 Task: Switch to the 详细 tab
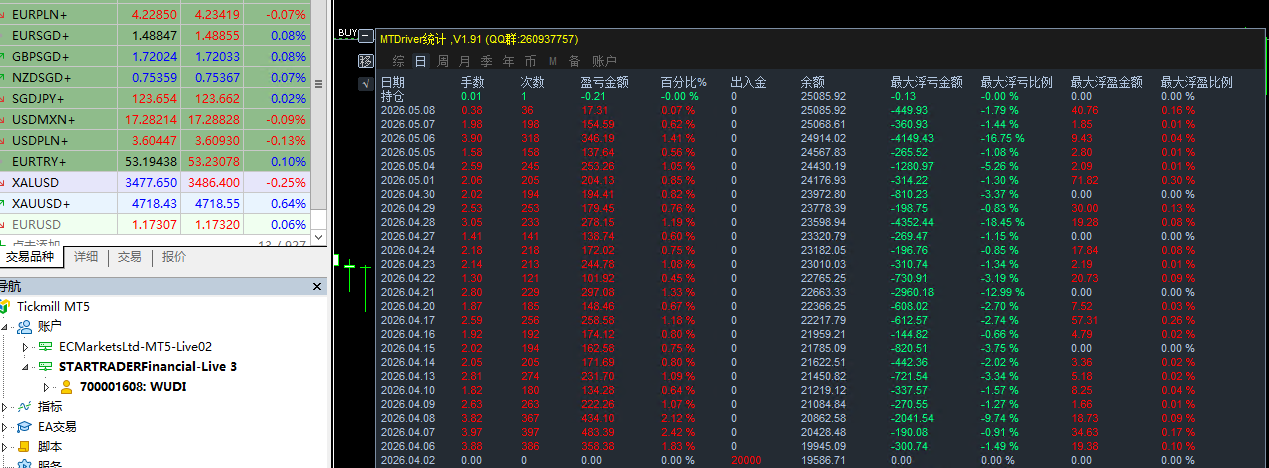tap(85, 257)
